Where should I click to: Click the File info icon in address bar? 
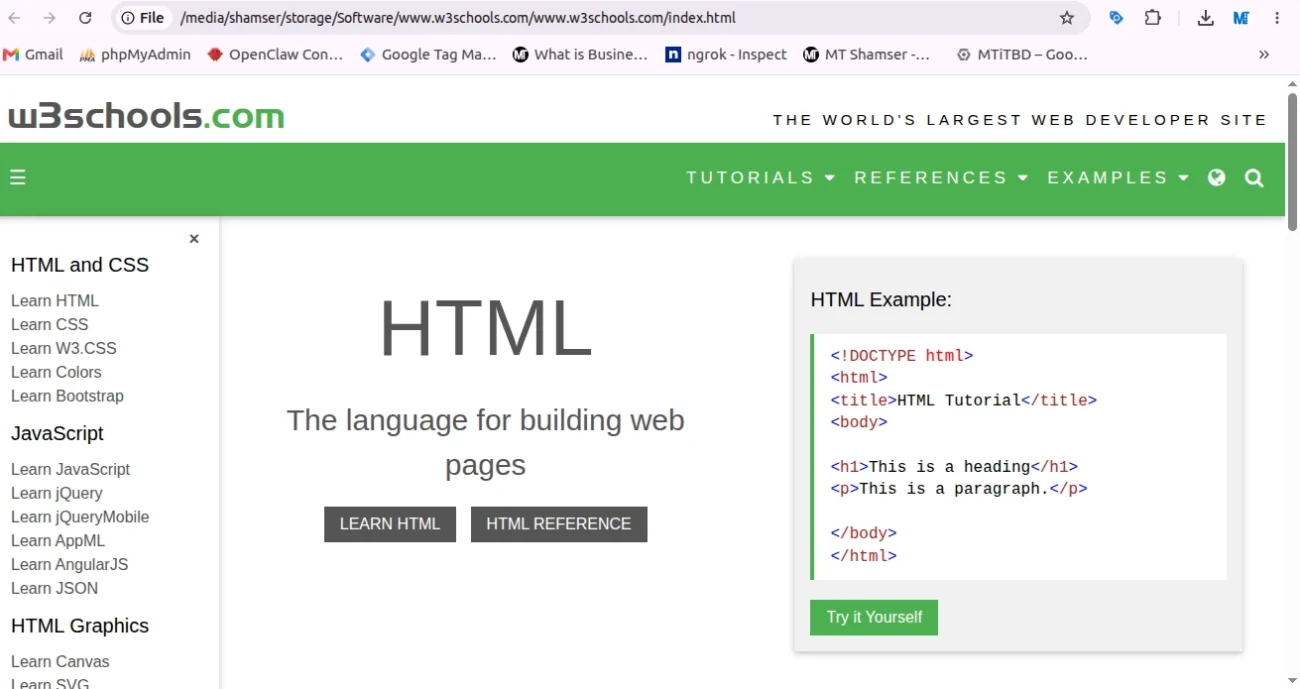[143, 18]
